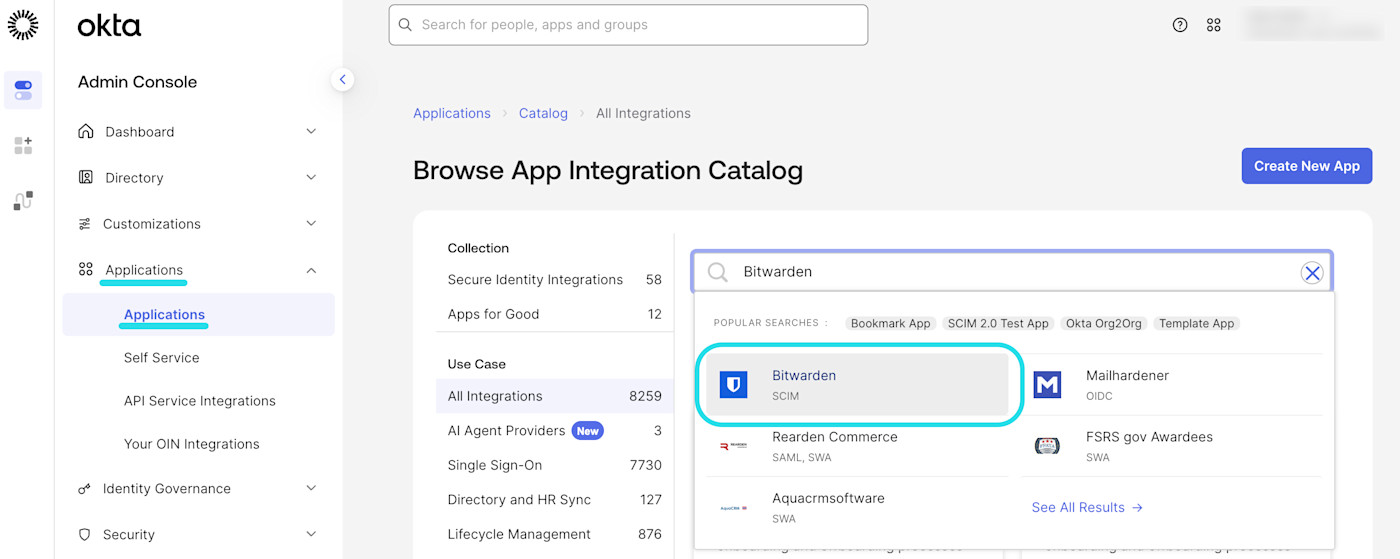Click the FSRS gov Awardees logo

tap(1047, 446)
